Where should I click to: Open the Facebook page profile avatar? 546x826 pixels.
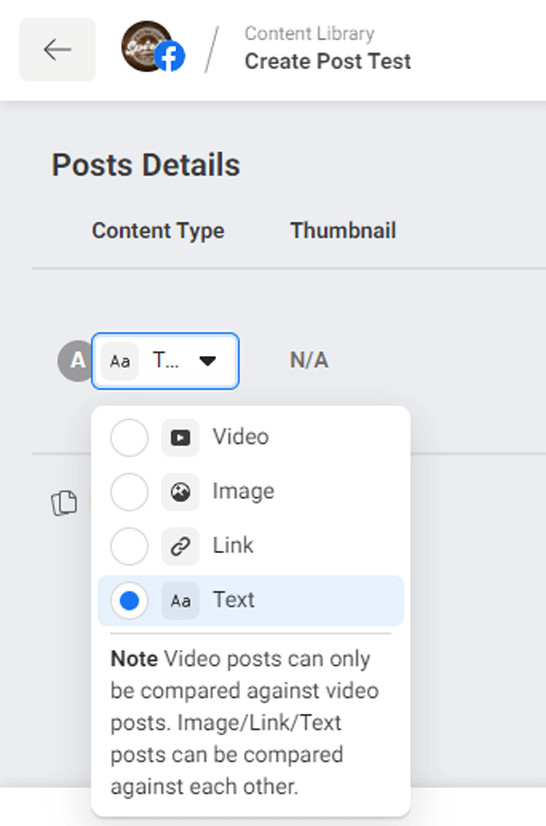[x=152, y=47]
